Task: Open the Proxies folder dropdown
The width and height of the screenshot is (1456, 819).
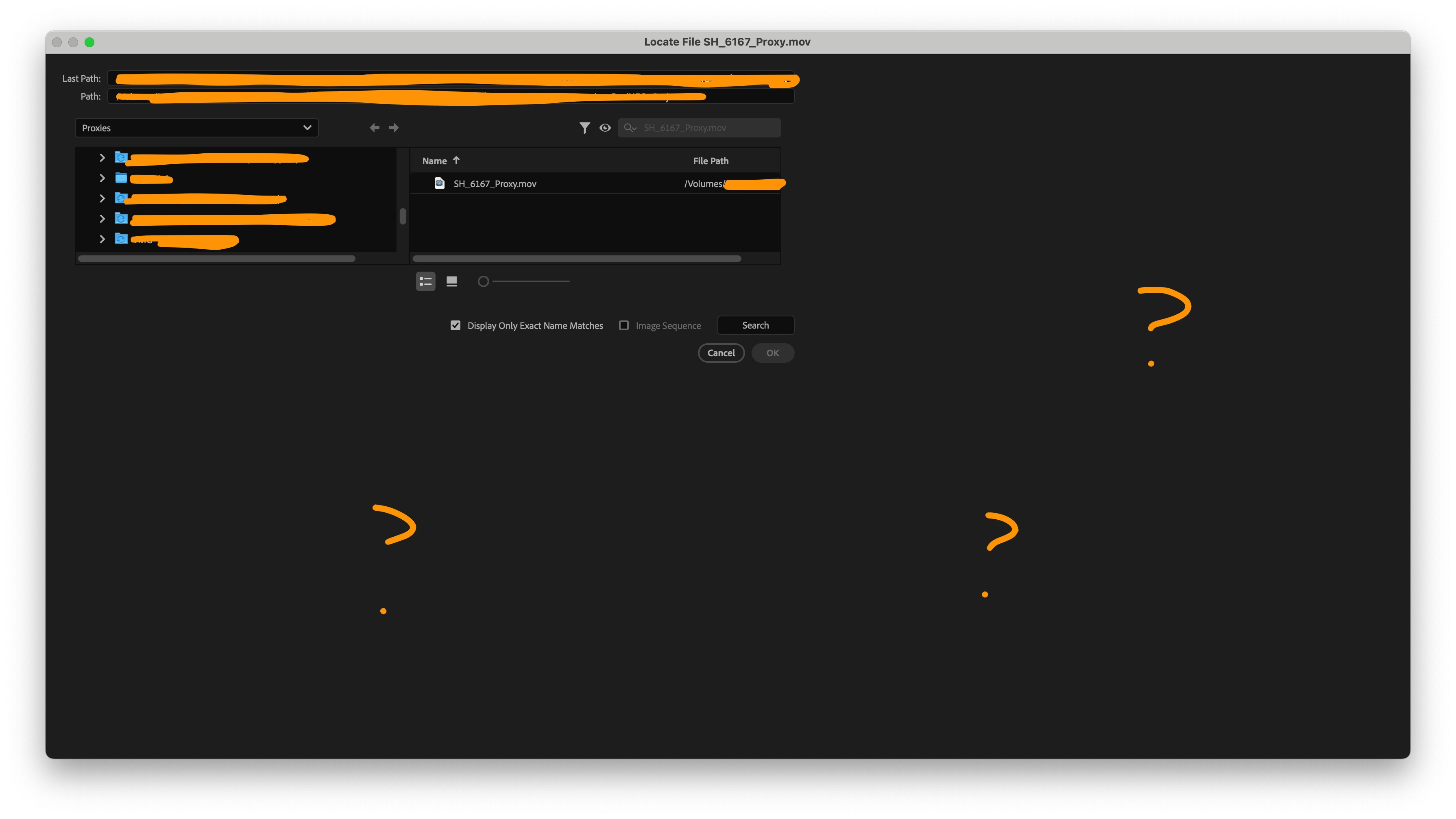Action: (196, 128)
